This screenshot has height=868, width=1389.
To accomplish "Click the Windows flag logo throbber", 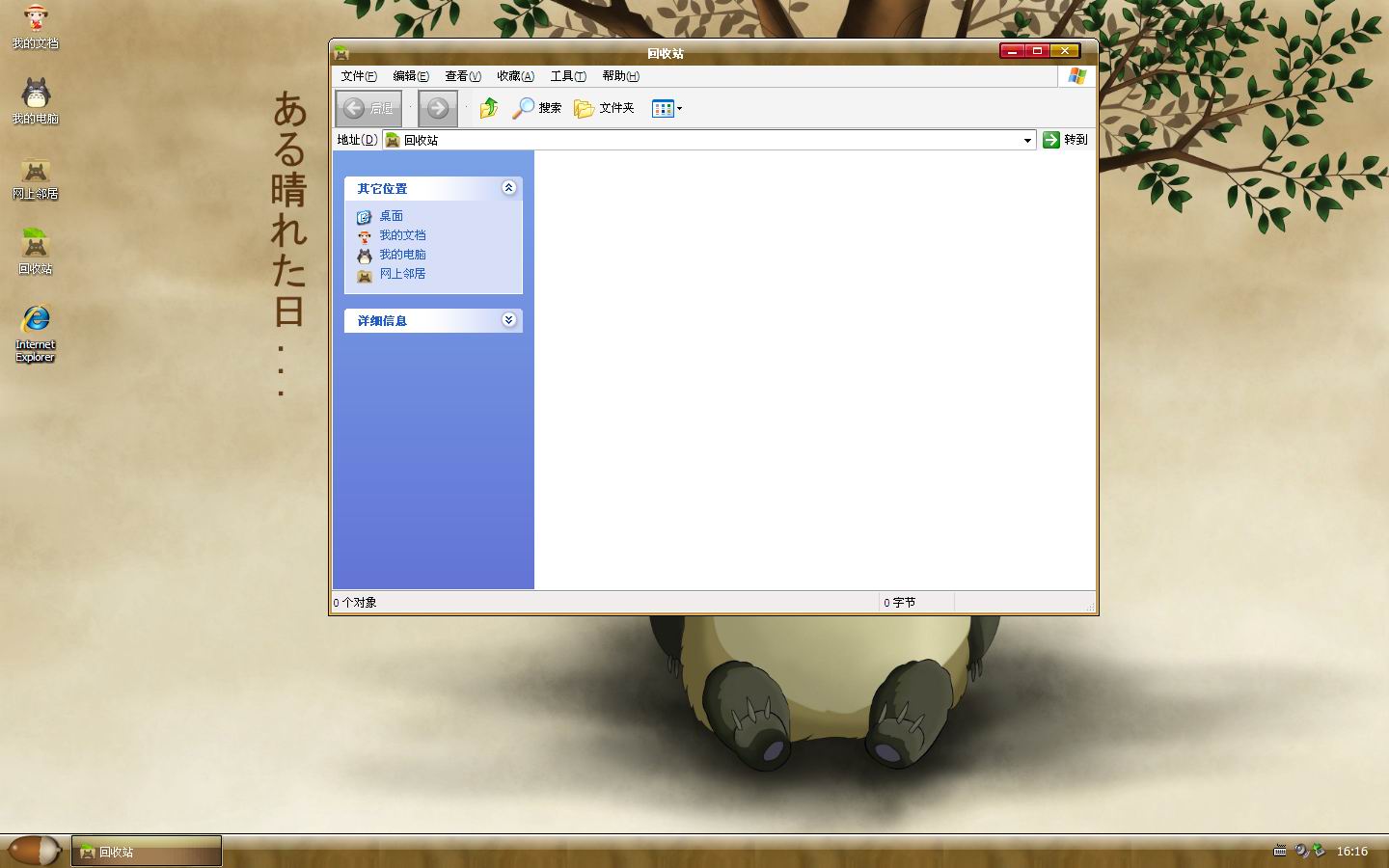I will tap(1077, 76).
